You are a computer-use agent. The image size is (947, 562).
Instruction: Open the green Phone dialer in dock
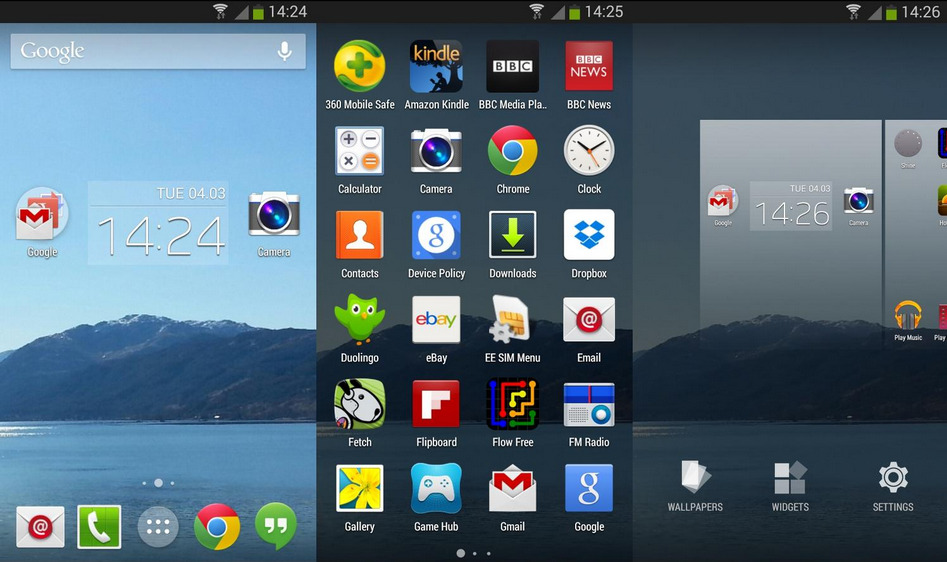coord(99,527)
